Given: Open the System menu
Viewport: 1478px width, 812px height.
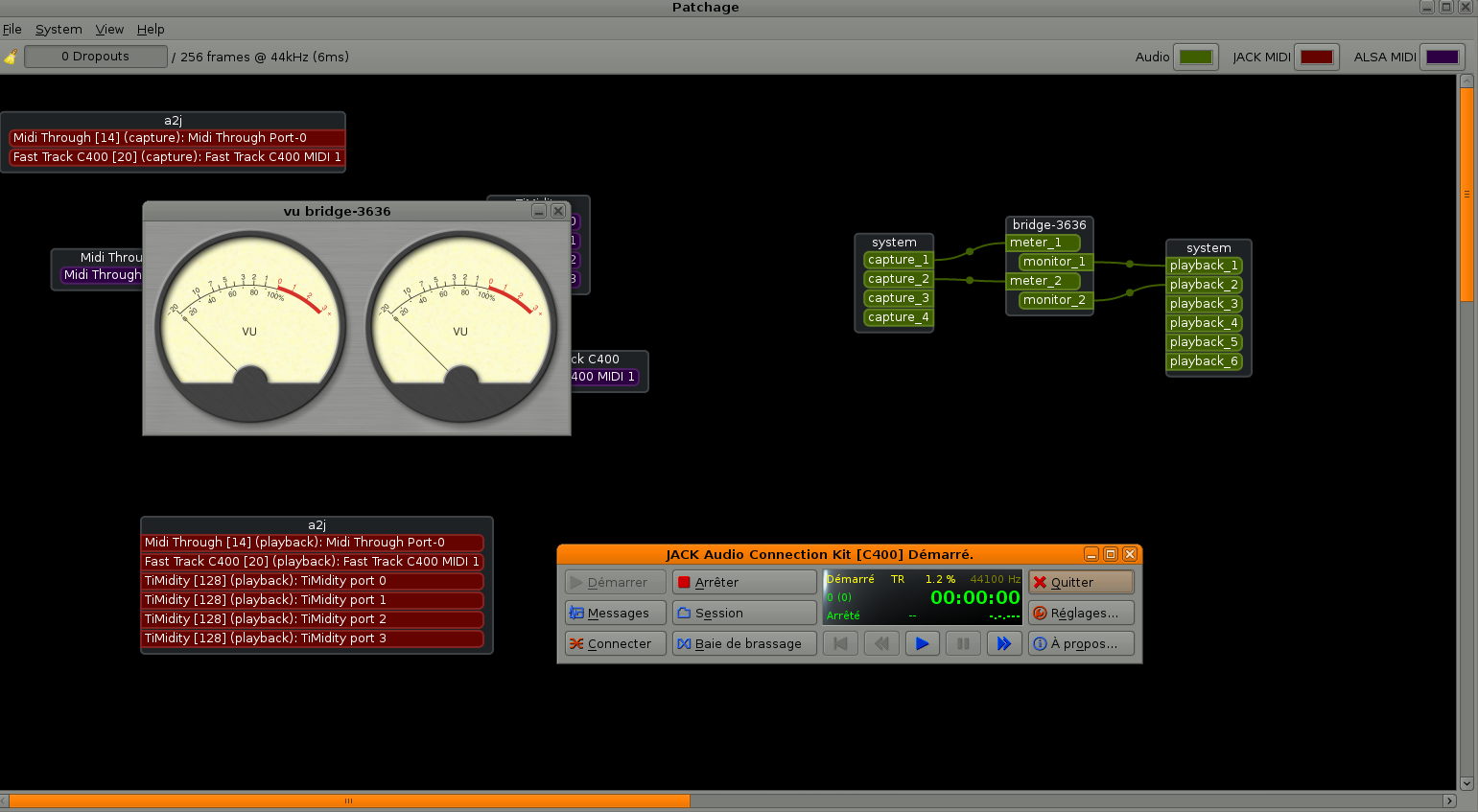Looking at the screenshot, I should click(x=59, y=30).
